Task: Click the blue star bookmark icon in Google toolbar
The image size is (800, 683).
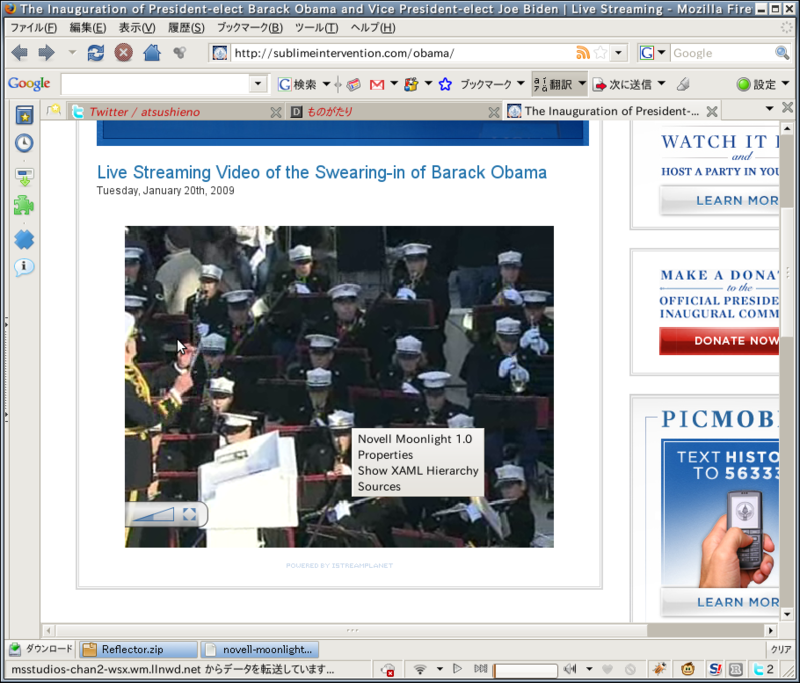Action: [x=445, y=84]
